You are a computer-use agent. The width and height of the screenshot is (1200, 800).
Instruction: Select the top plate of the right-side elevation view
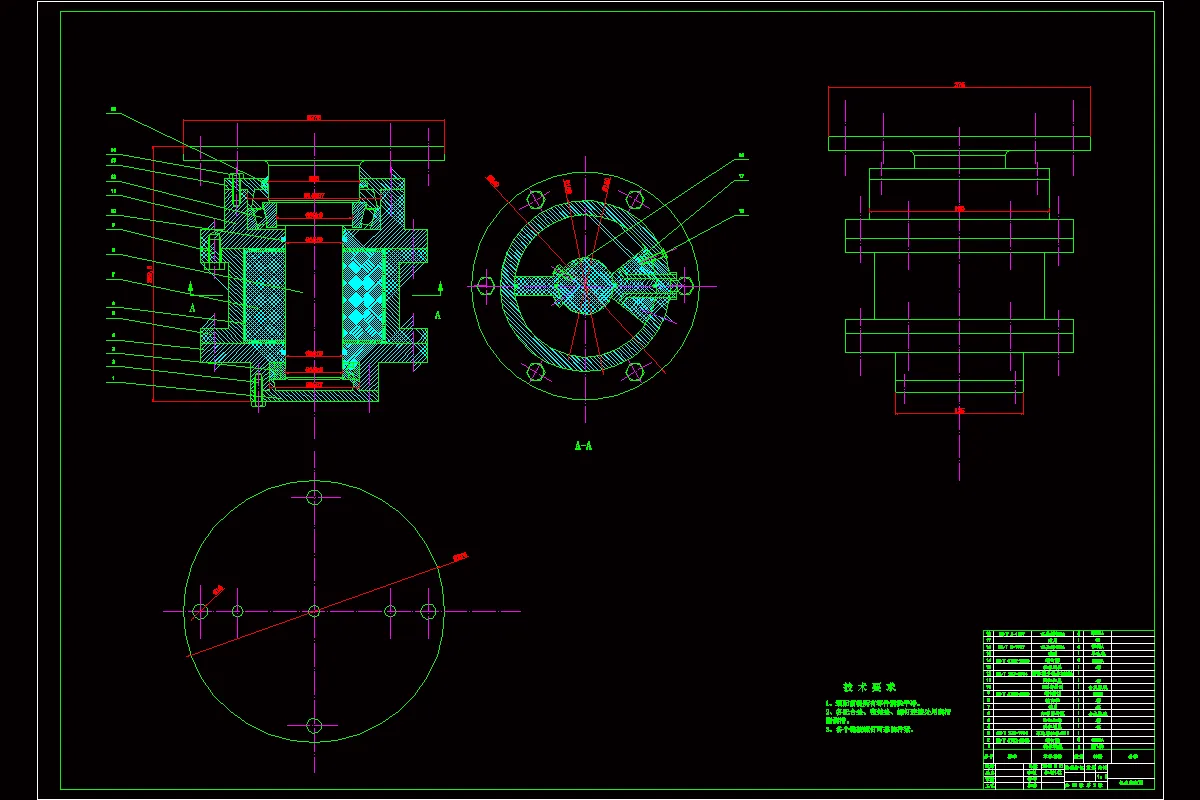point(959,143)
